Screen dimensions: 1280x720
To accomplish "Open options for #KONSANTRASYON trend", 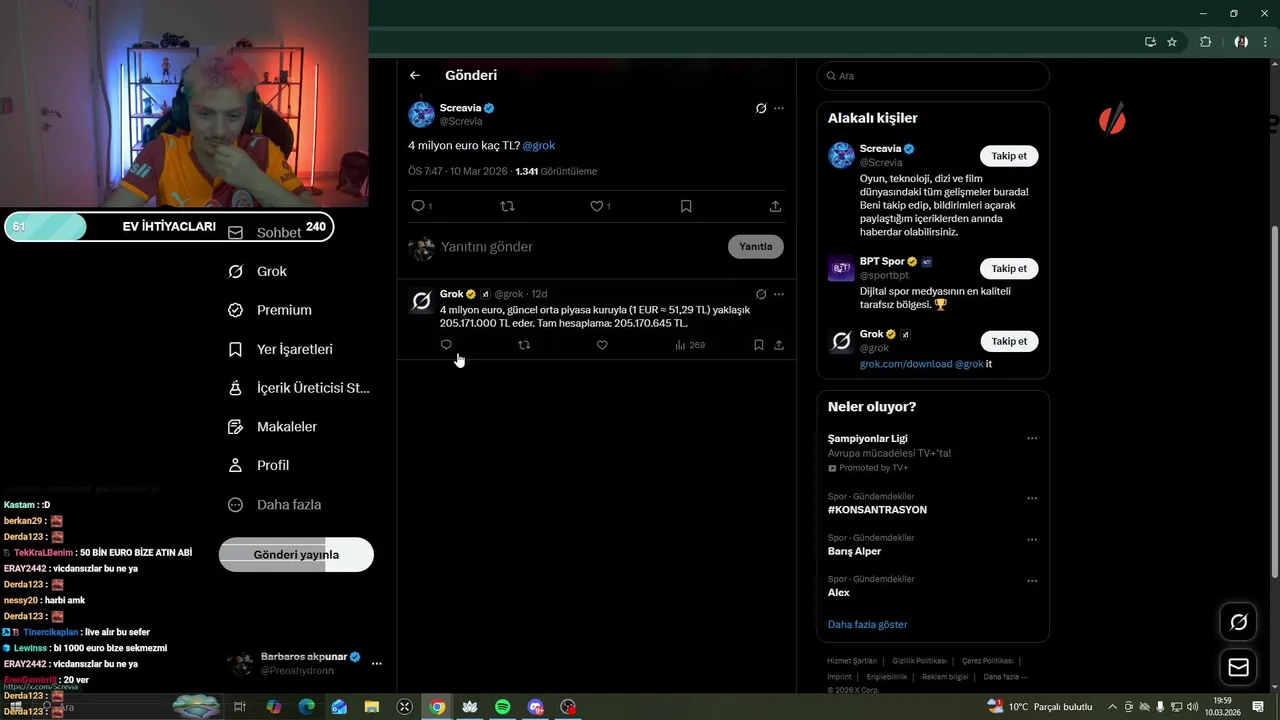I will tap(1032, 498).
